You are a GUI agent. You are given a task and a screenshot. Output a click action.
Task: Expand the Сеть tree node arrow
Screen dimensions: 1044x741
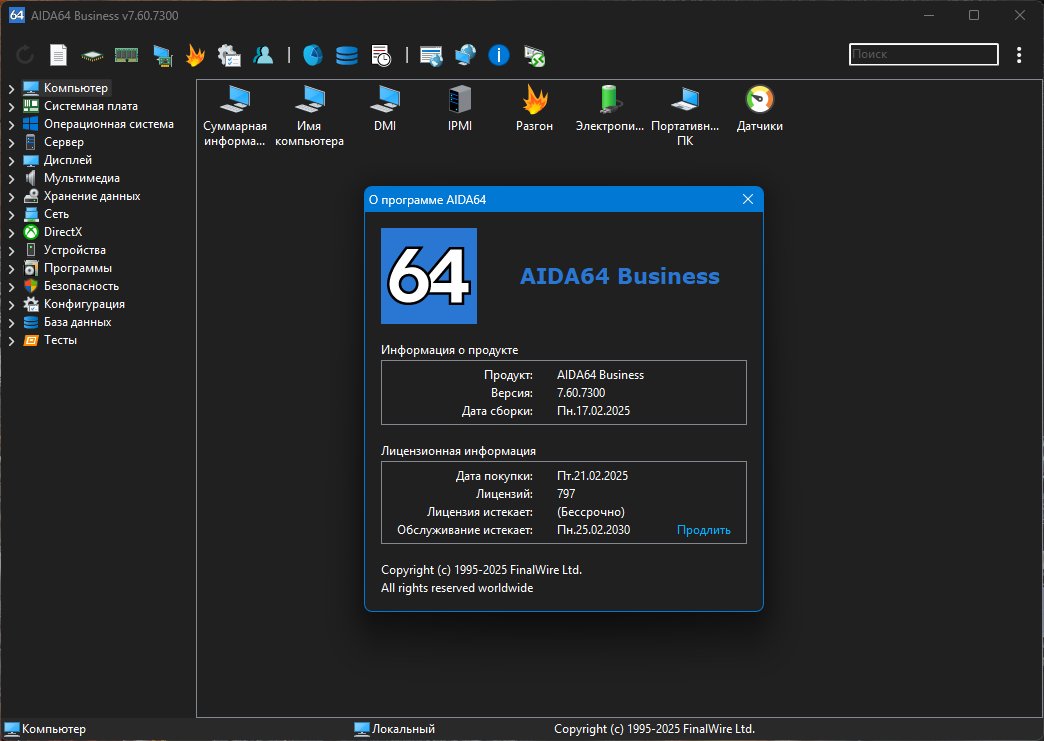pyautogui.click(x=11, y=214)
